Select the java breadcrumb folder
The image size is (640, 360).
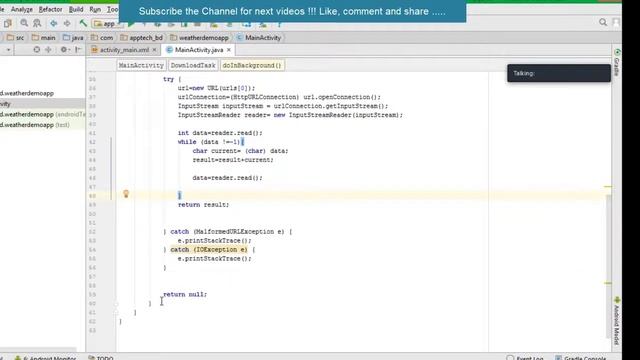[x=73, y=38]
